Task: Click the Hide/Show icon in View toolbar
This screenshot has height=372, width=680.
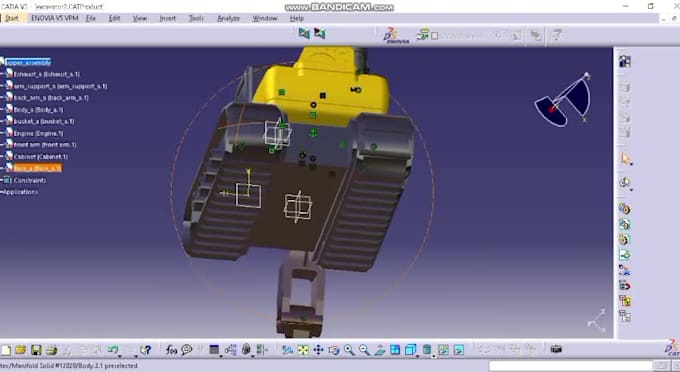Action: (x=443, y=349)
